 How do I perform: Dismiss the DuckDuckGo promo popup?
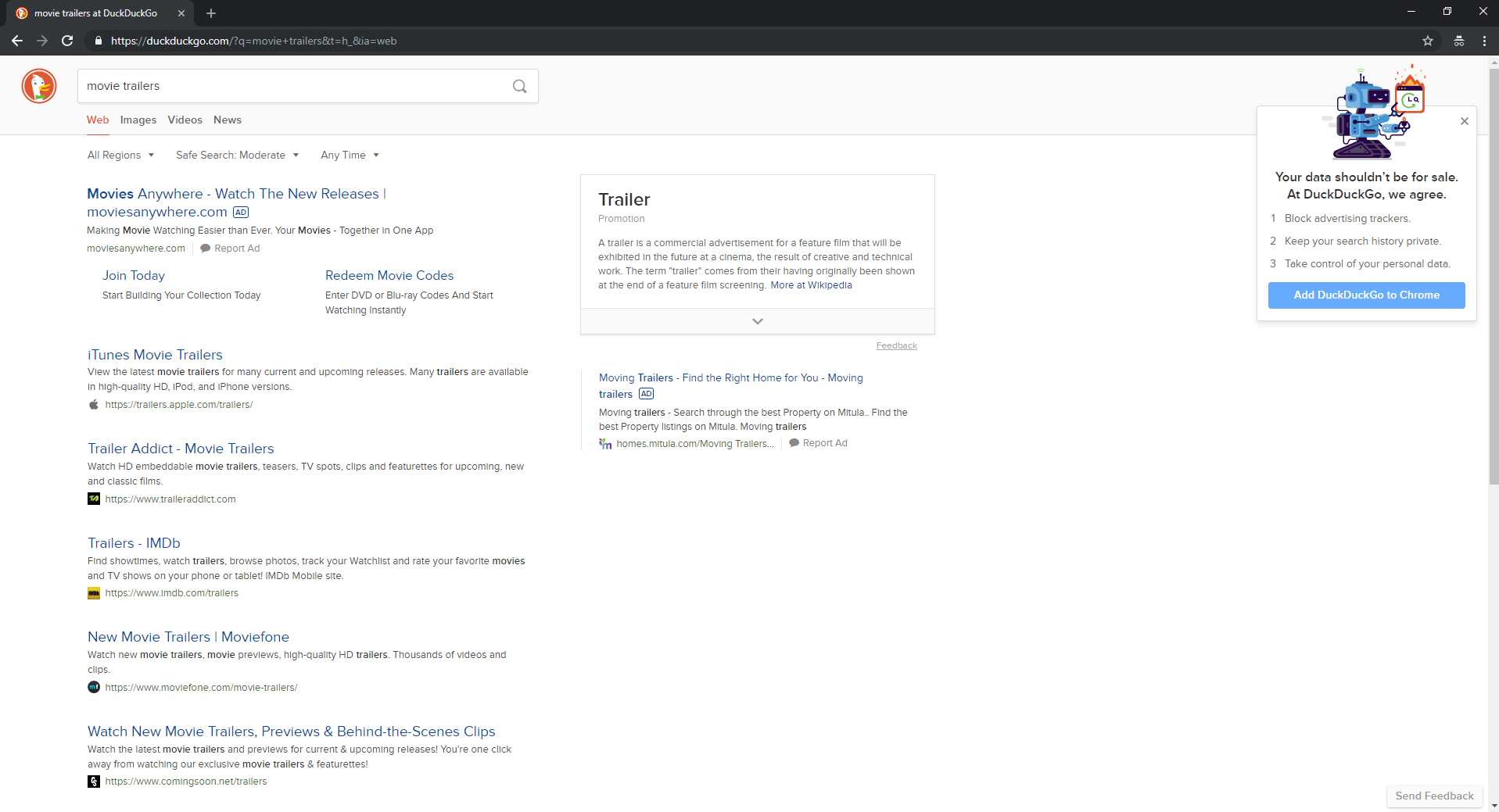click(x=1464, y=121)
